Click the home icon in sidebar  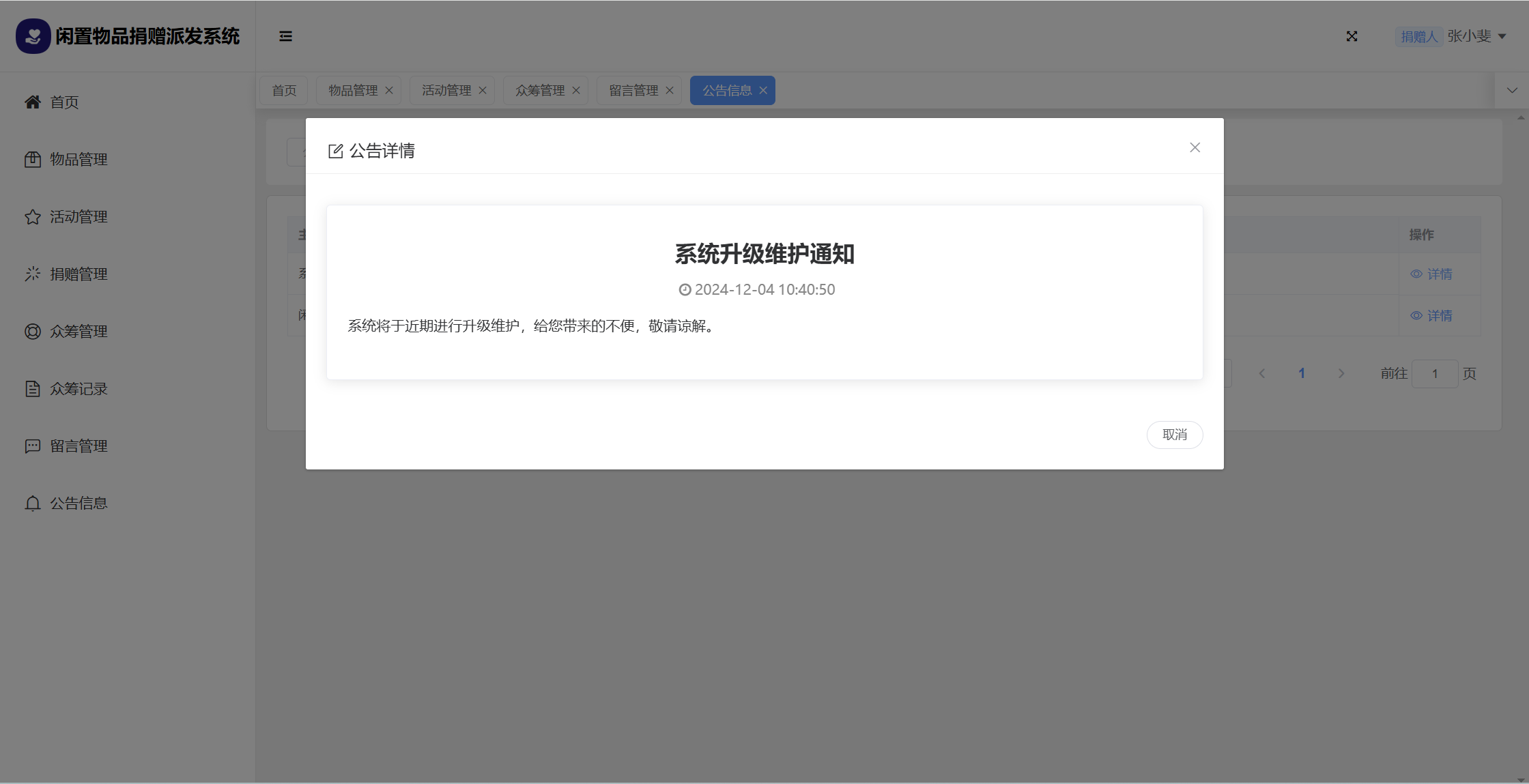[33, 102]
